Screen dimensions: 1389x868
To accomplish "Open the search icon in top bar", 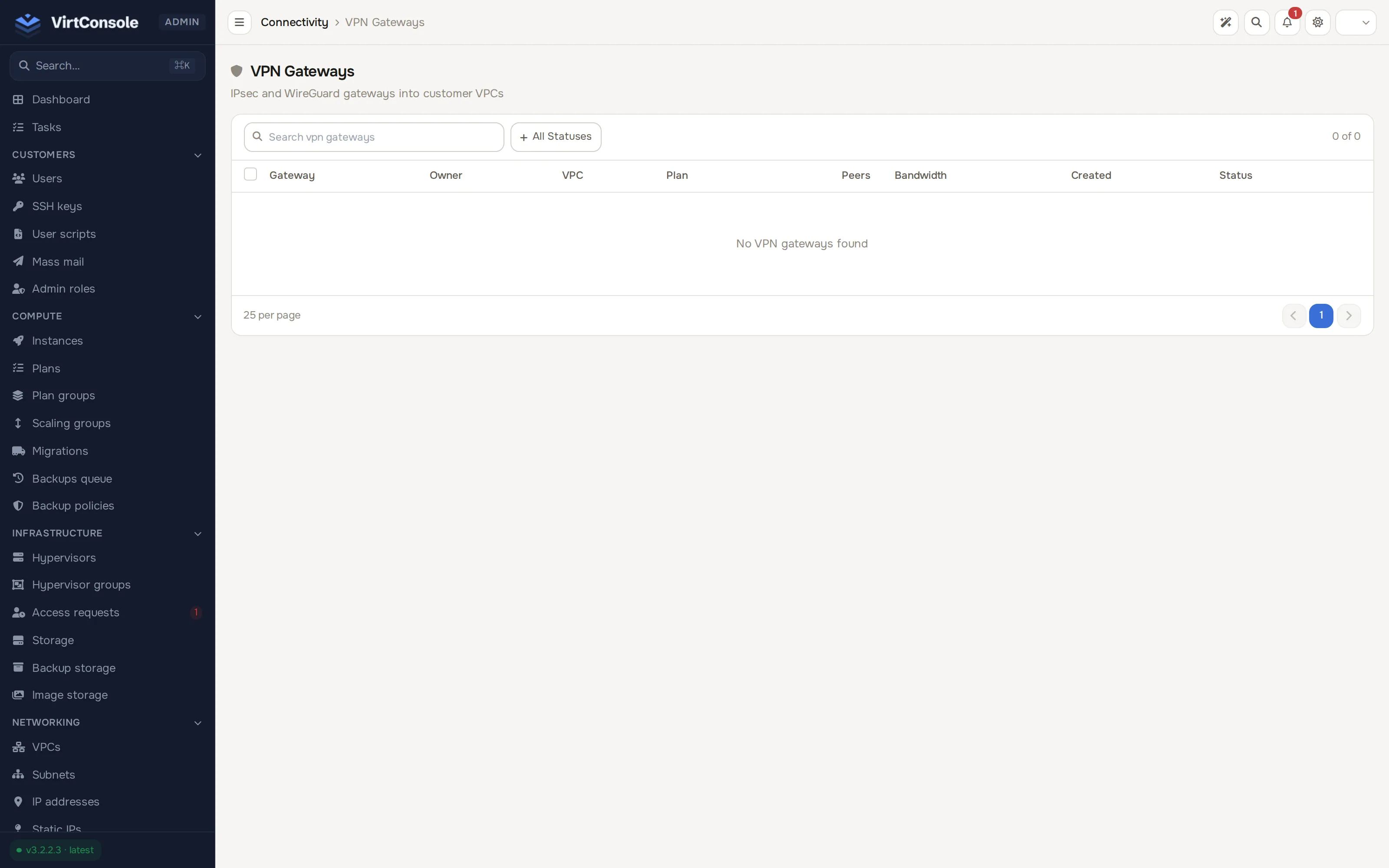I will coord(1257,23).
